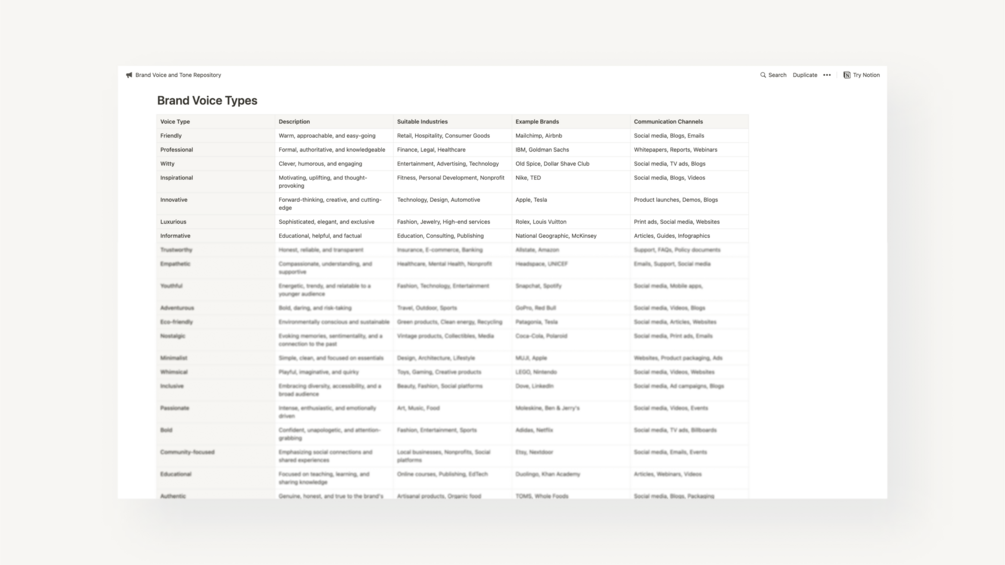The width and height of the screenshot is (1005, 565).
Task: Click the Brand Voice Types heading
Action: (x=207, y=101)
